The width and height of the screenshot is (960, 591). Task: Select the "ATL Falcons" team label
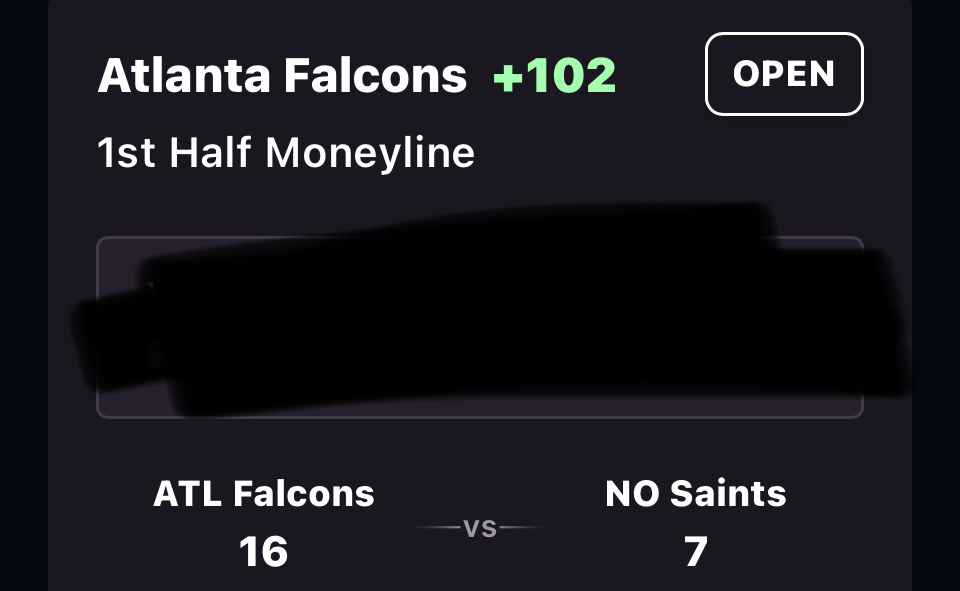[x=264, y=494]
